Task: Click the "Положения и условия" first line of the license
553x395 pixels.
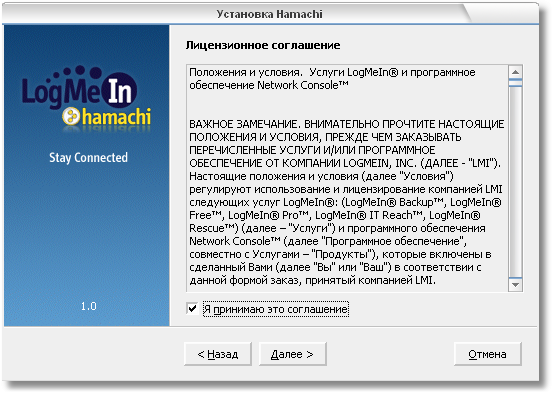Action: (x=246, y=72)
